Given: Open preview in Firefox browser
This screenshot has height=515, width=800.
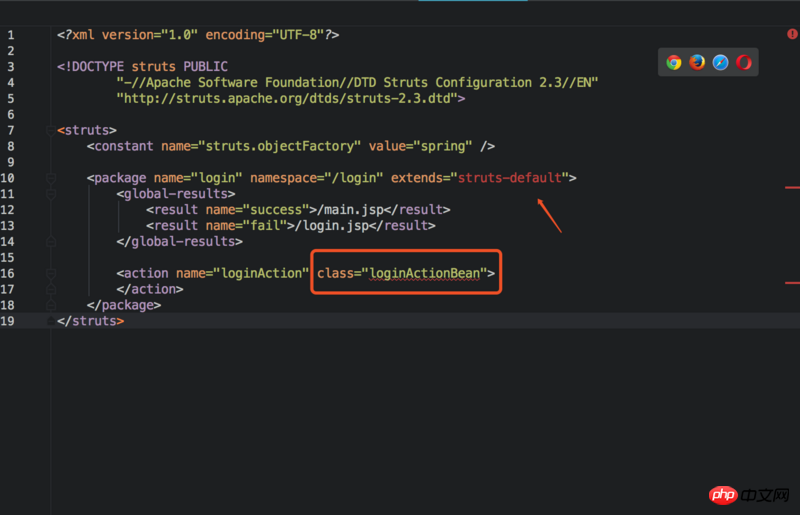Looking at the screenshot, I should 697,62.
